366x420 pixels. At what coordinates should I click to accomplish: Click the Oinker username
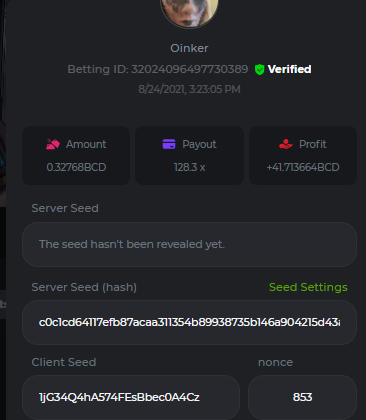click(189, 48)
